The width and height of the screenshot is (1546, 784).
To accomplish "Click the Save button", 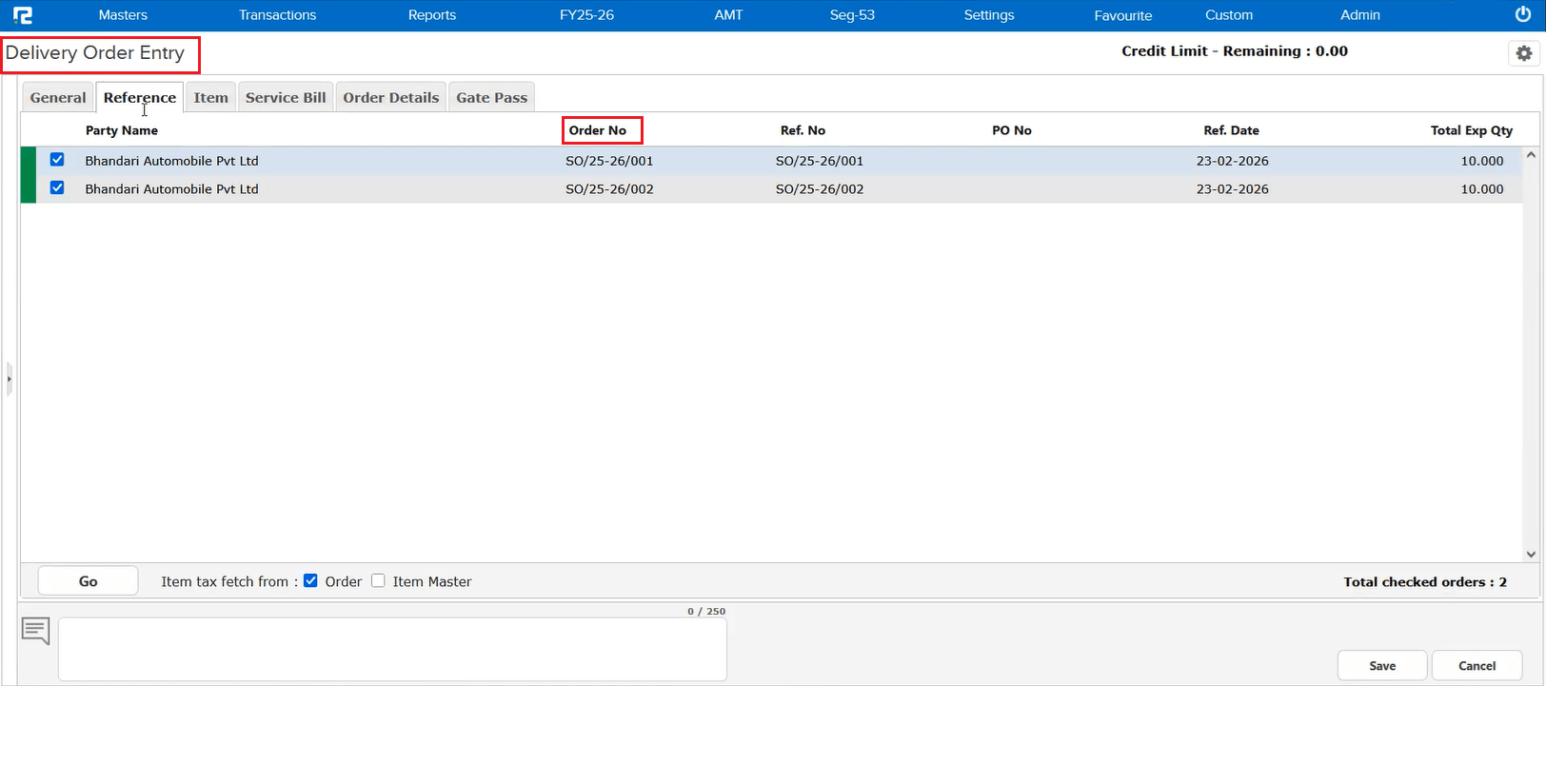I will pos(1381,666).
